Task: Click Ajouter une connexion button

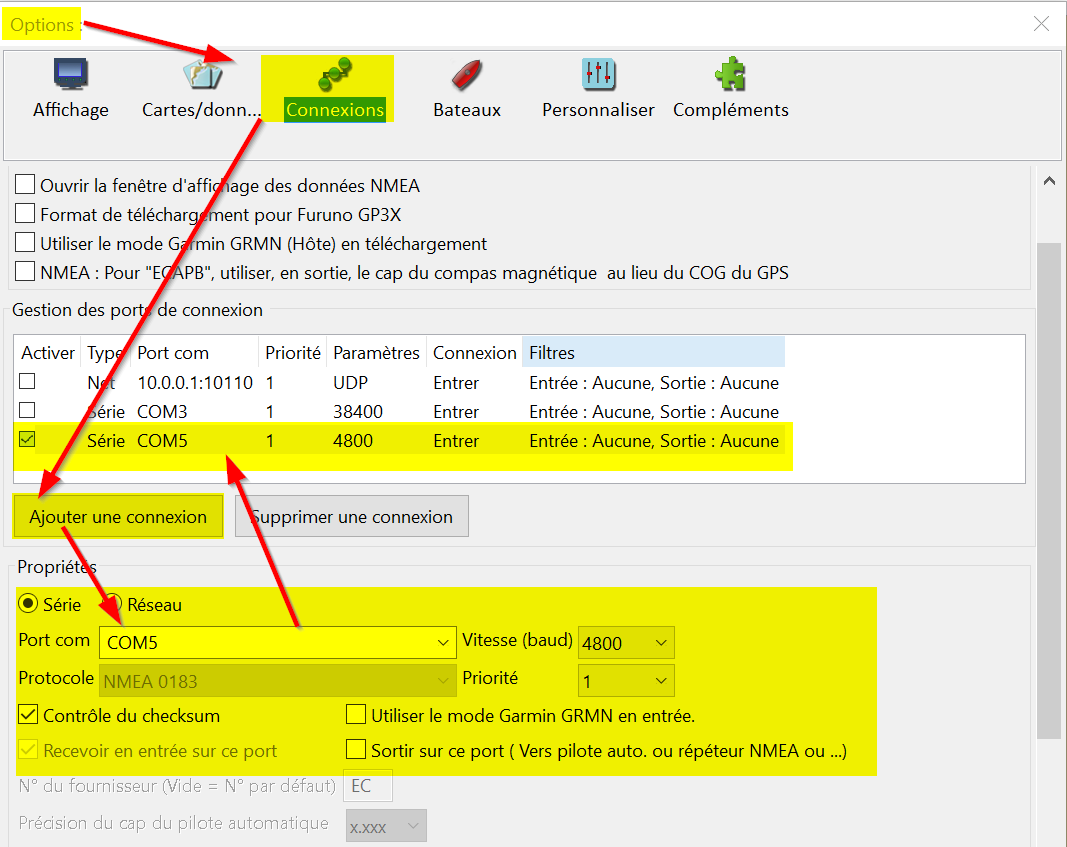Action: pos(118,516)
